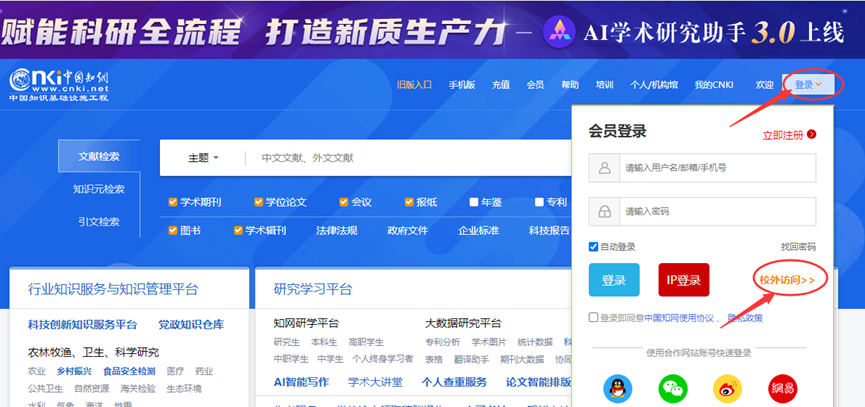Screen dimensions: 865x407
Task: Open 我的CNKI in the top navigation
Action: [714, 85]
